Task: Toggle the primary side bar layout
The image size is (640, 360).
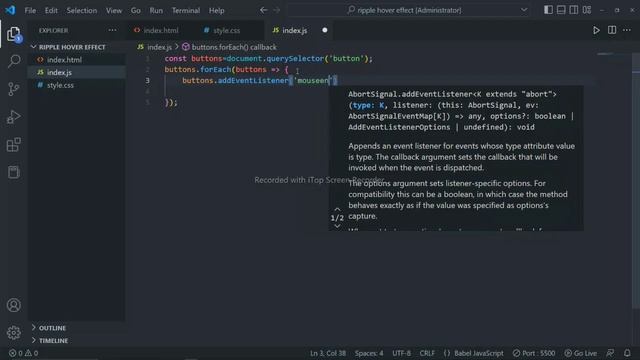Action: 548,10
